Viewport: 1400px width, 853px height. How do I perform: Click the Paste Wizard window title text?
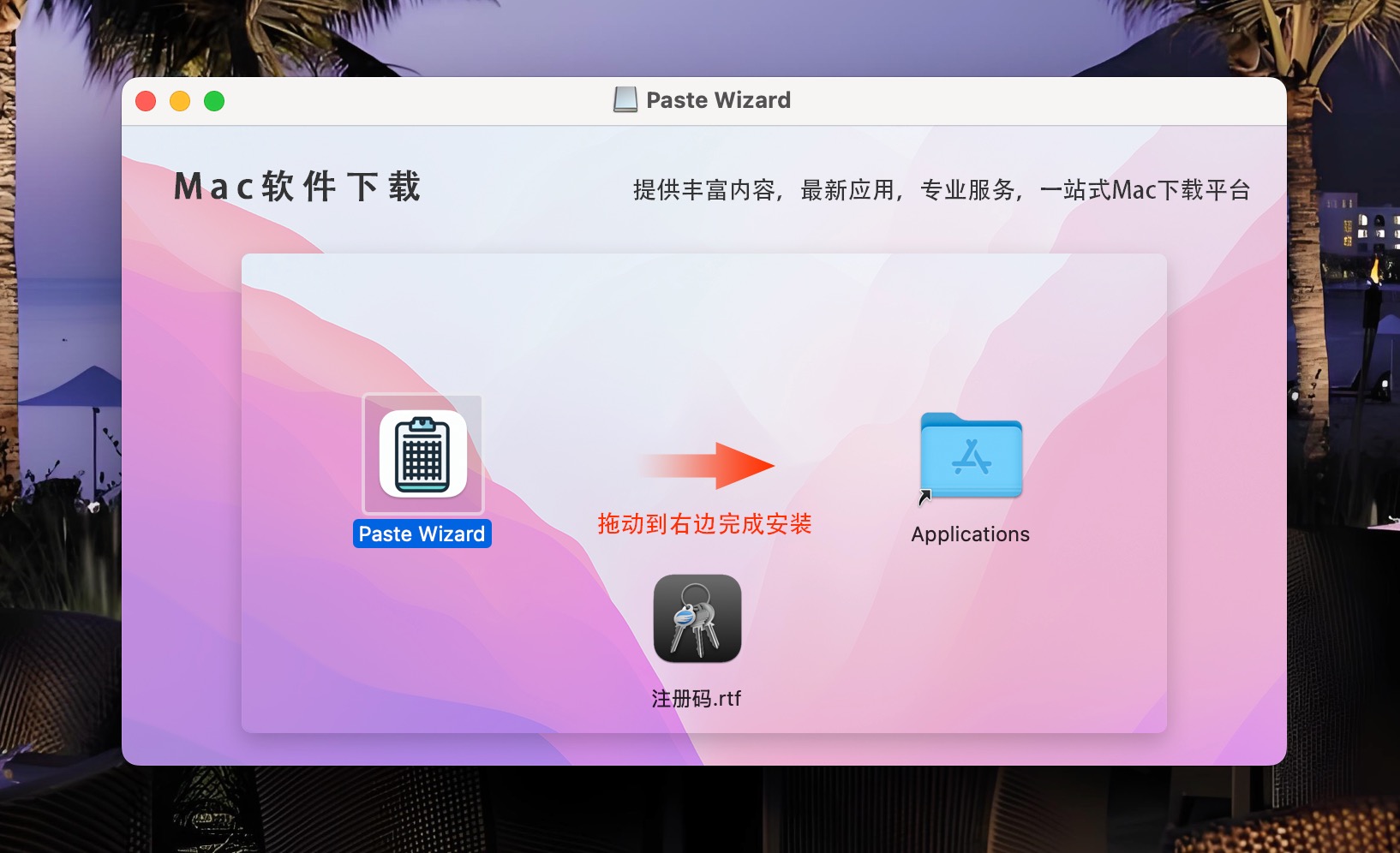[718, 100]
